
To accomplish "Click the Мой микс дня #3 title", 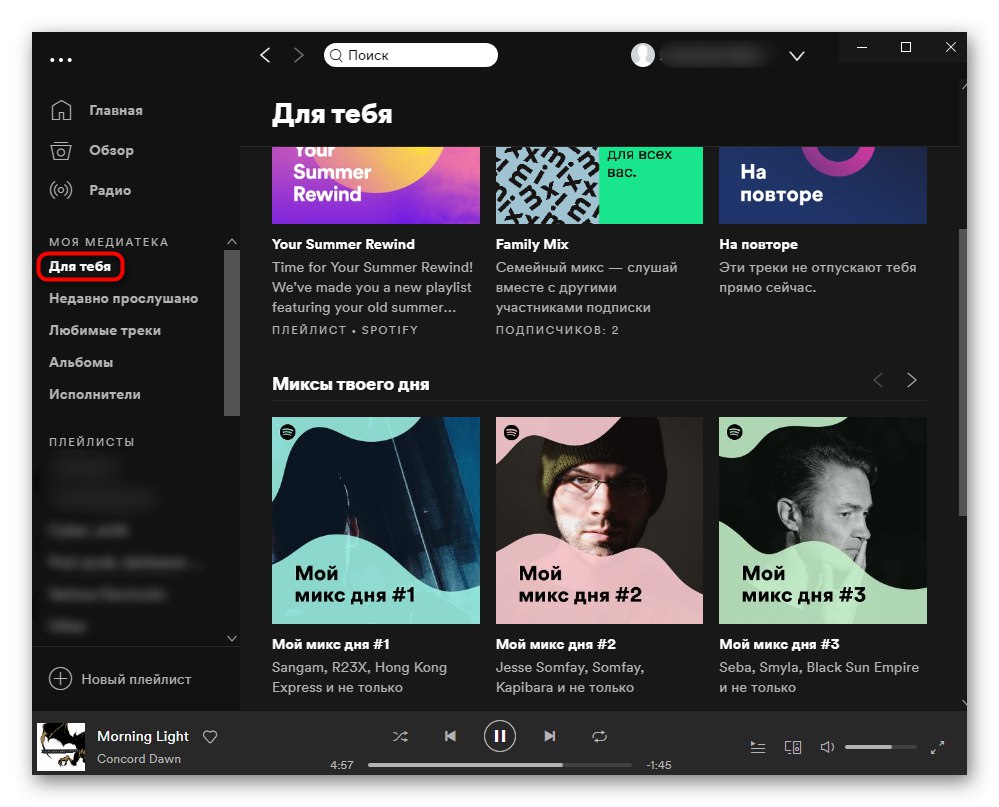I will tap(779, 645).
